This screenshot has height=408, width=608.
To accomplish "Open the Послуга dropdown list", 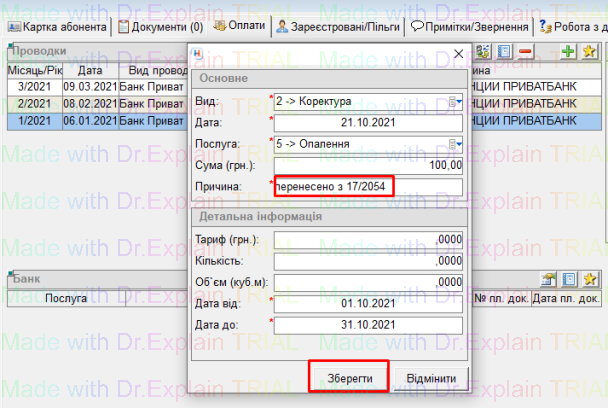I will [455, 143].
